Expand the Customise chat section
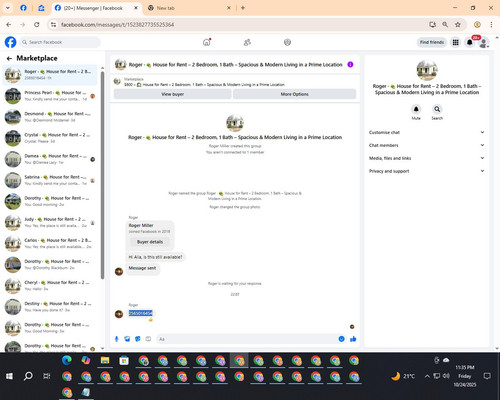The width and height of the screenshot is (500, 400). 427,132
